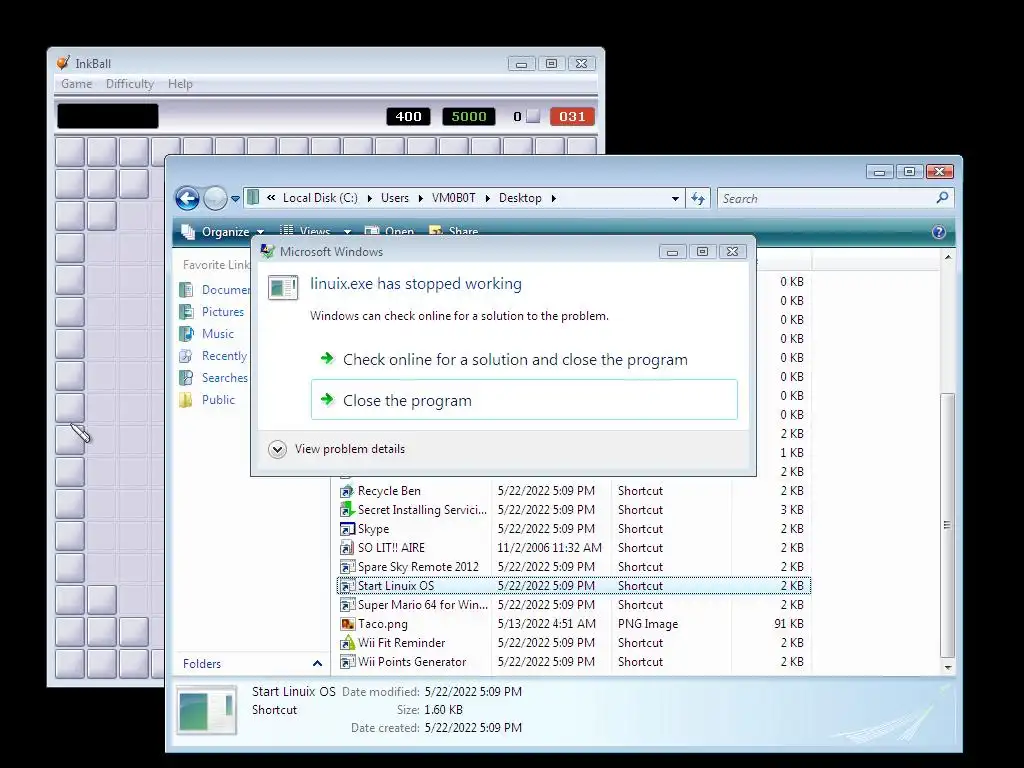Viewport: 1024px width, 768px height.
Task: Select Wii Points Generator shortcut icon
Action: (x=347, y=662)
